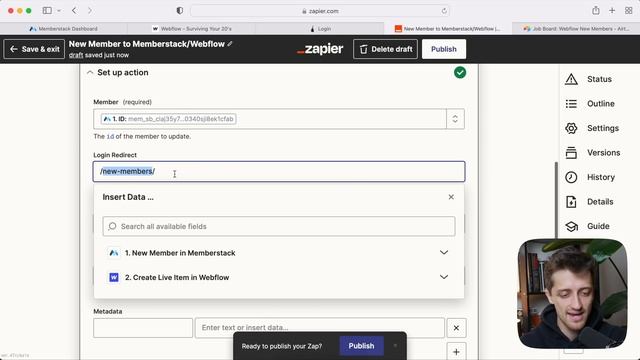Open the Outline list icon
The width and height of the screenshot is (640, 360).
[571, 104]
